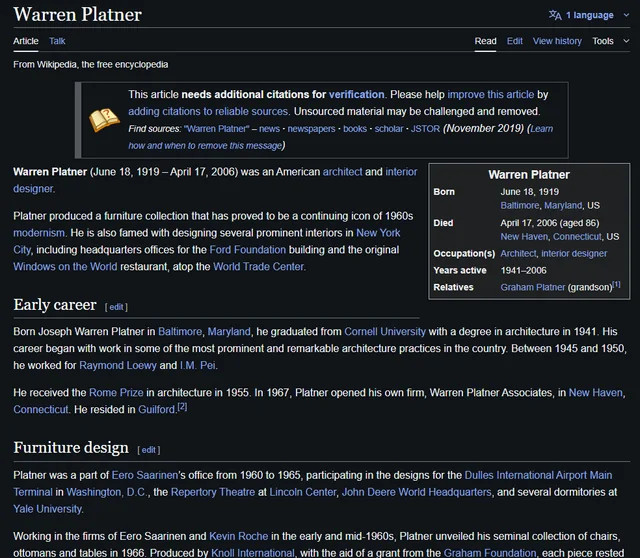Edit the Early career section
The height and width of the screenshot is (558, 640).
tap(116, 307)
